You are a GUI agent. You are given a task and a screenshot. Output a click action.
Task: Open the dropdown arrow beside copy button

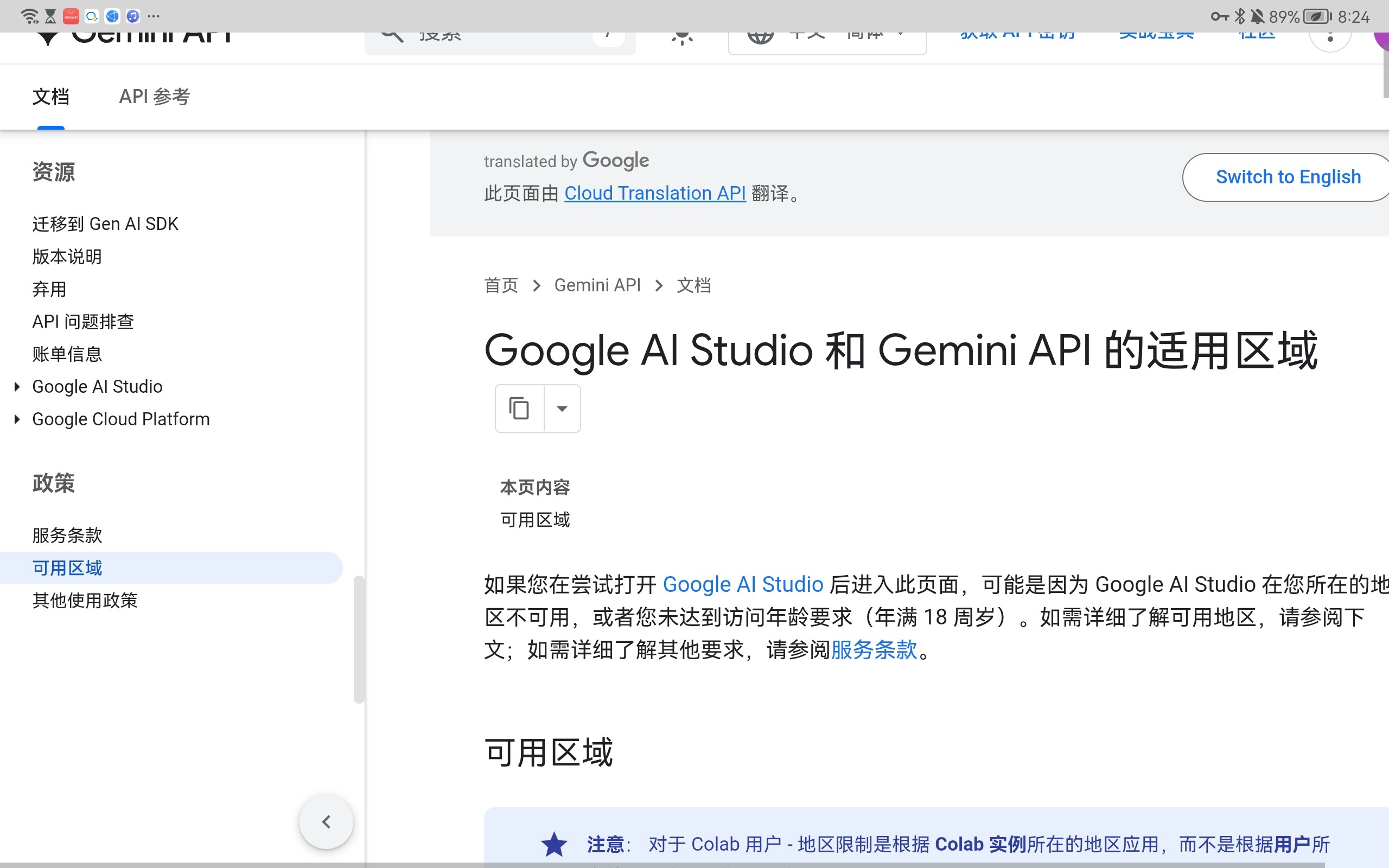pos(562,408)
